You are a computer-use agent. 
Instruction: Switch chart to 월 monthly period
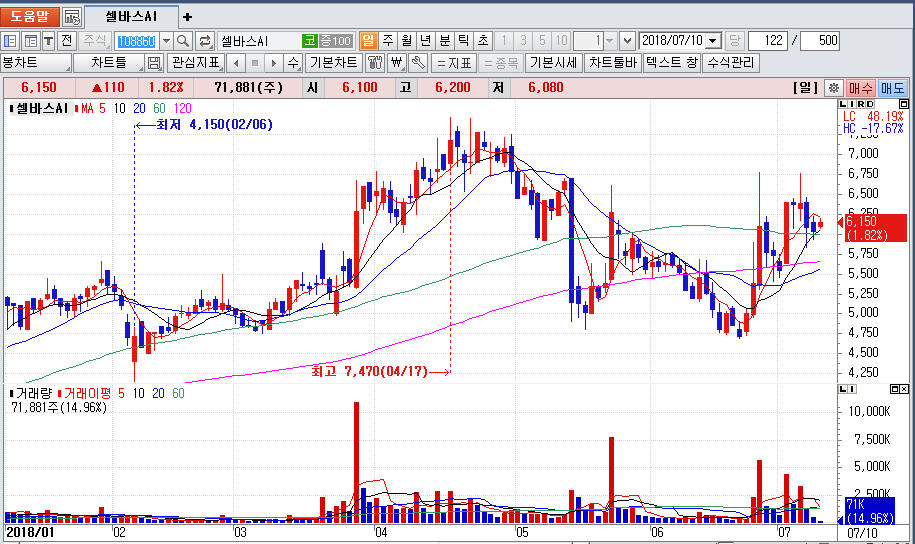406,41
